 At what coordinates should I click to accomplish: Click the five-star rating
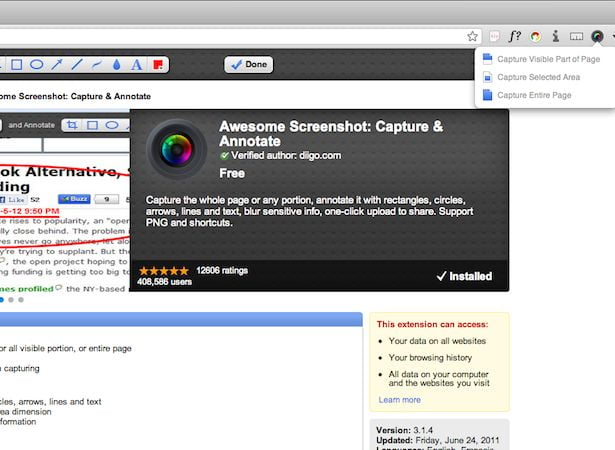tap(164, 271)
